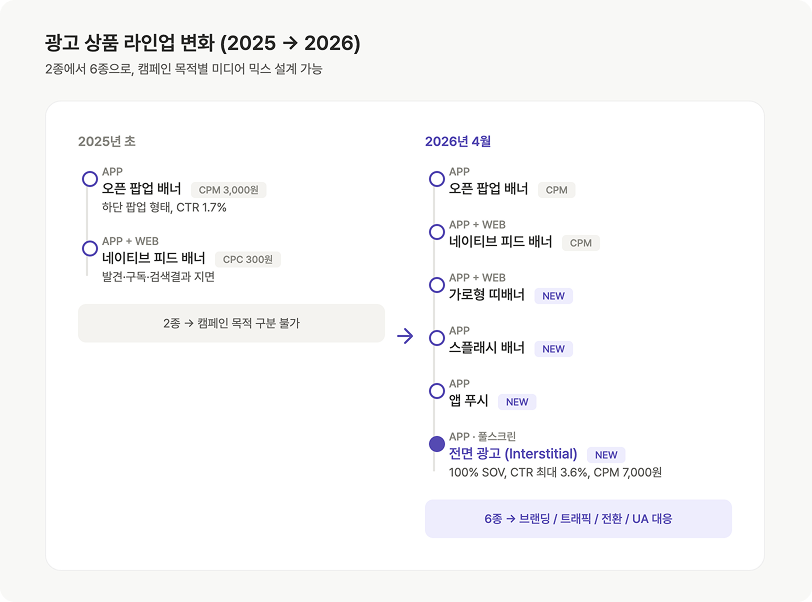Click the CPC 300원 price badge
The height and width of the screenshot is (602, 812).
tap(248, 259)
